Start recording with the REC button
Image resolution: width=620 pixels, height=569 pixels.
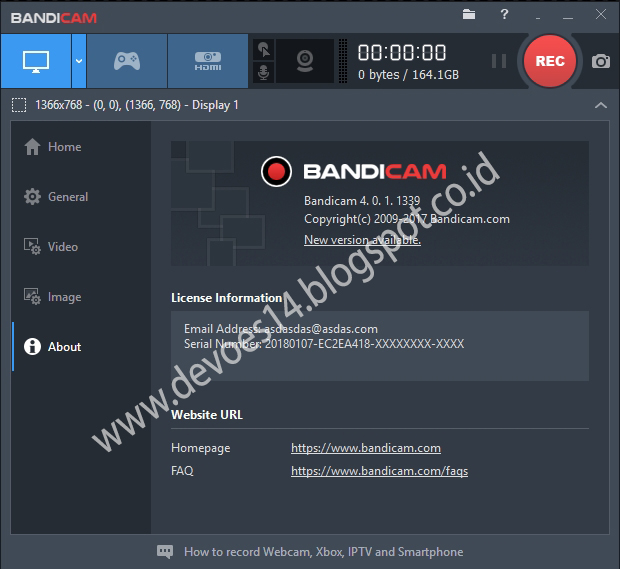(550, 61)
